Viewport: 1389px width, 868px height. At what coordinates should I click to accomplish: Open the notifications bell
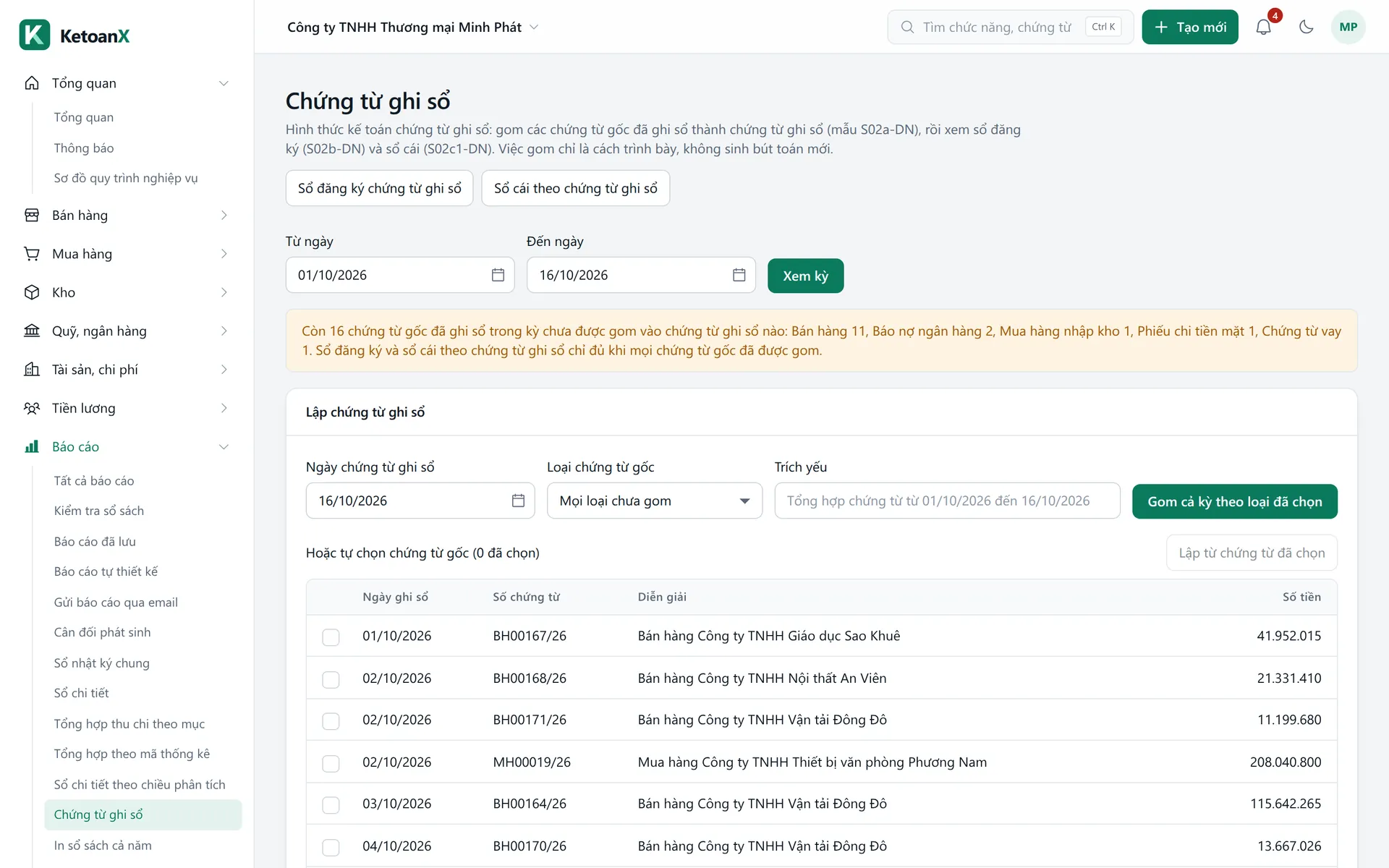coord(1263,27)
